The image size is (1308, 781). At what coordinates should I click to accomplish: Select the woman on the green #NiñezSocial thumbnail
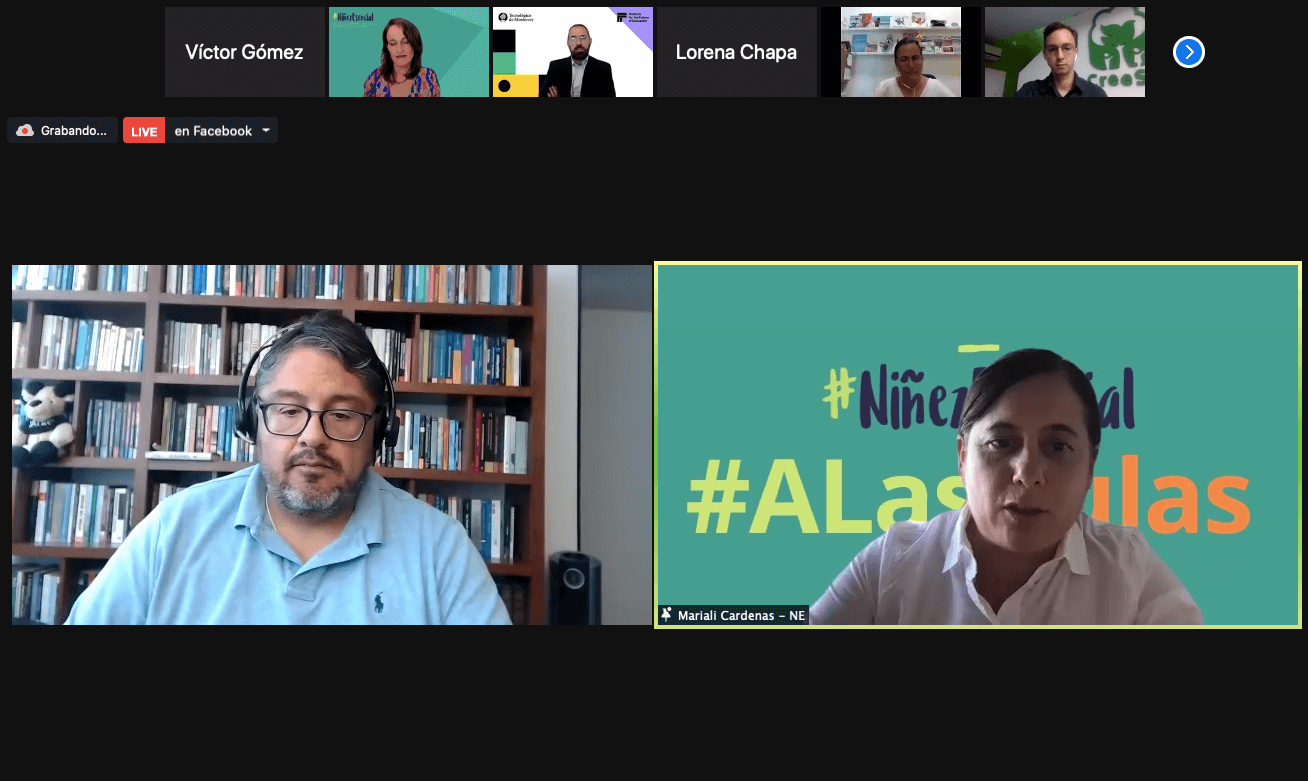pos(408,52)
